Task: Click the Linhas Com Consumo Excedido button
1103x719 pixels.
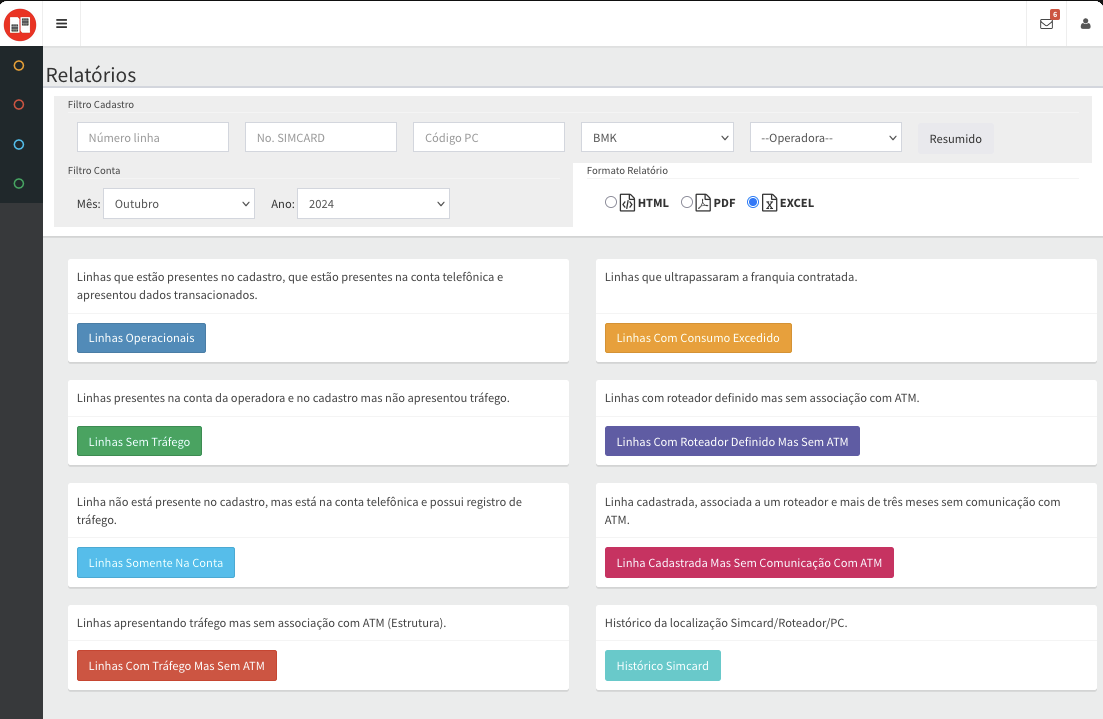Action: (698, 338)
